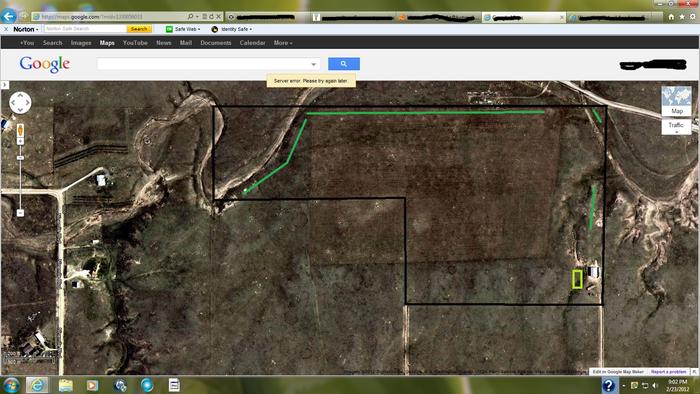Open the Windows Start button
The height and width of the screenshot is (394, 700).
tap(11, 385)
